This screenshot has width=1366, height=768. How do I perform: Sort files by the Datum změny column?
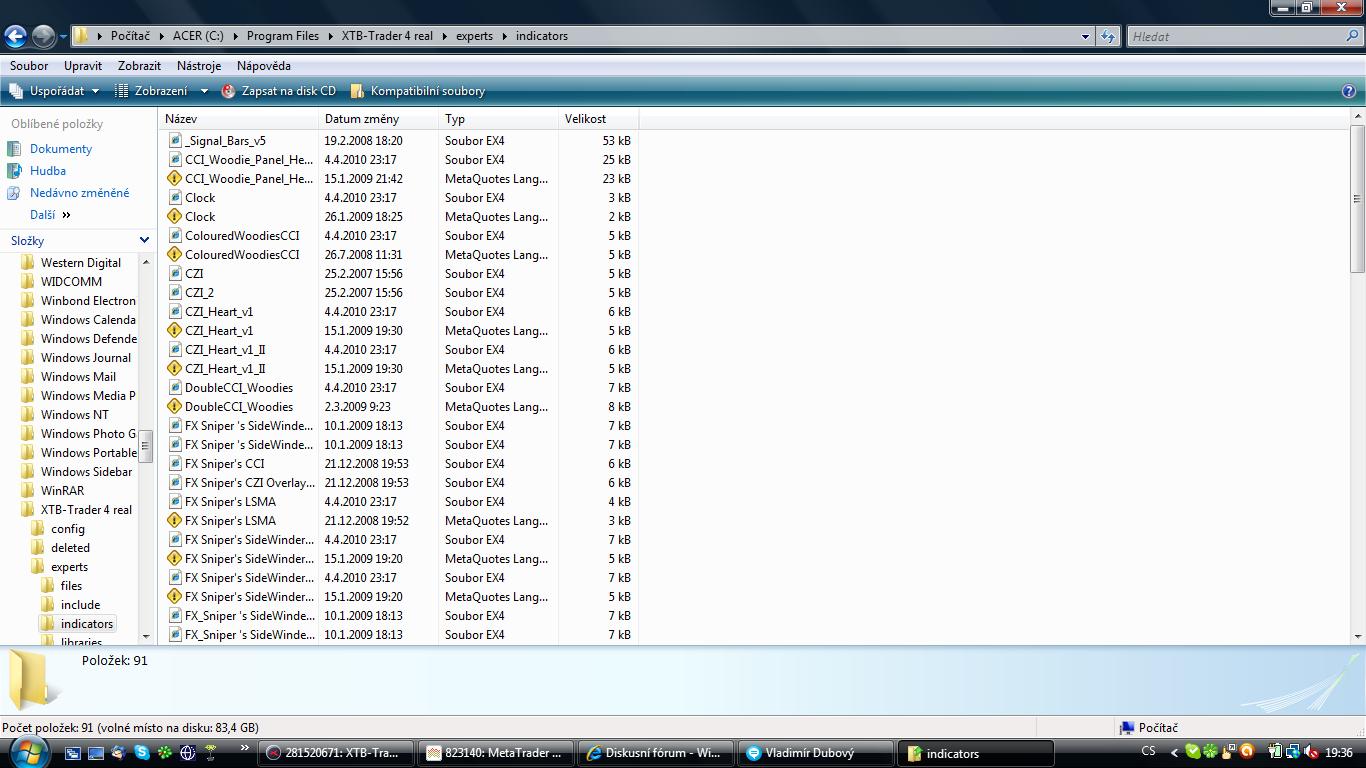[x=379, y=119]
